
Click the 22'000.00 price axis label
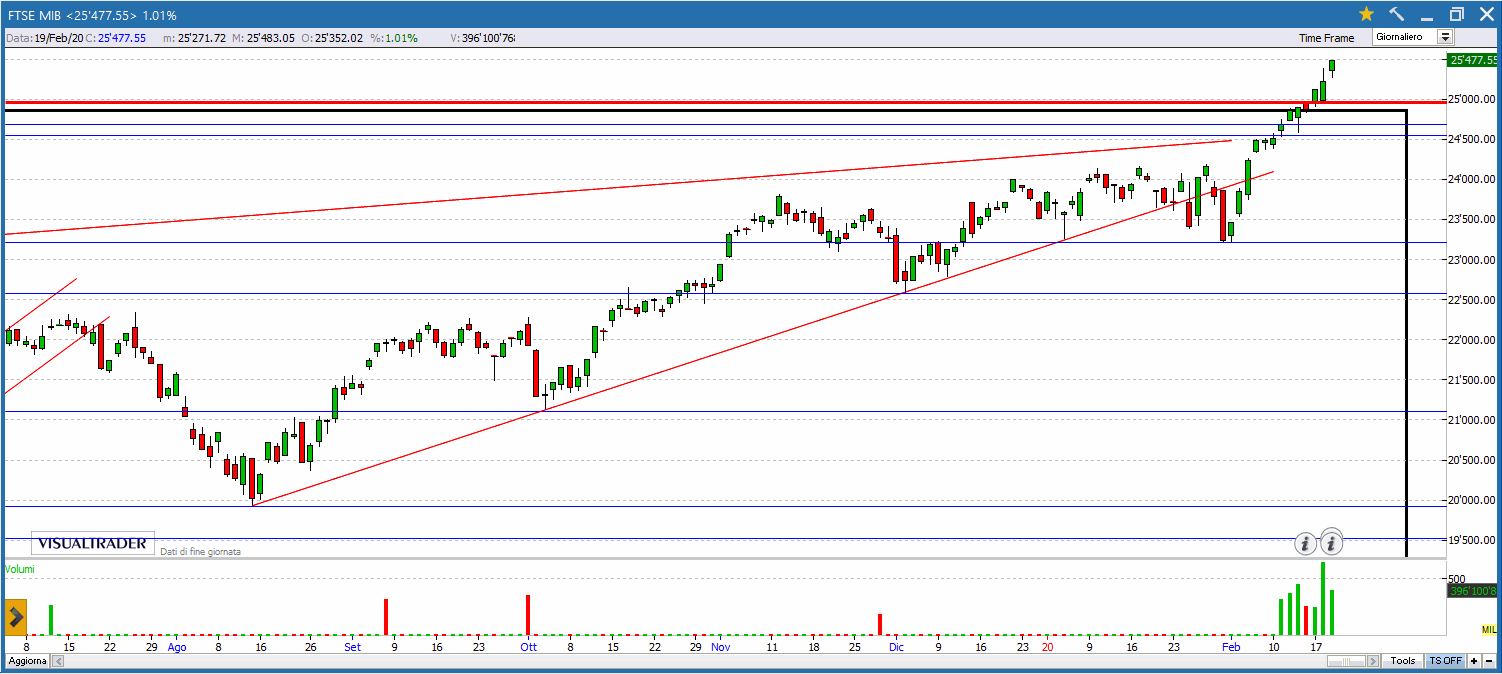tap(1474, 340)
